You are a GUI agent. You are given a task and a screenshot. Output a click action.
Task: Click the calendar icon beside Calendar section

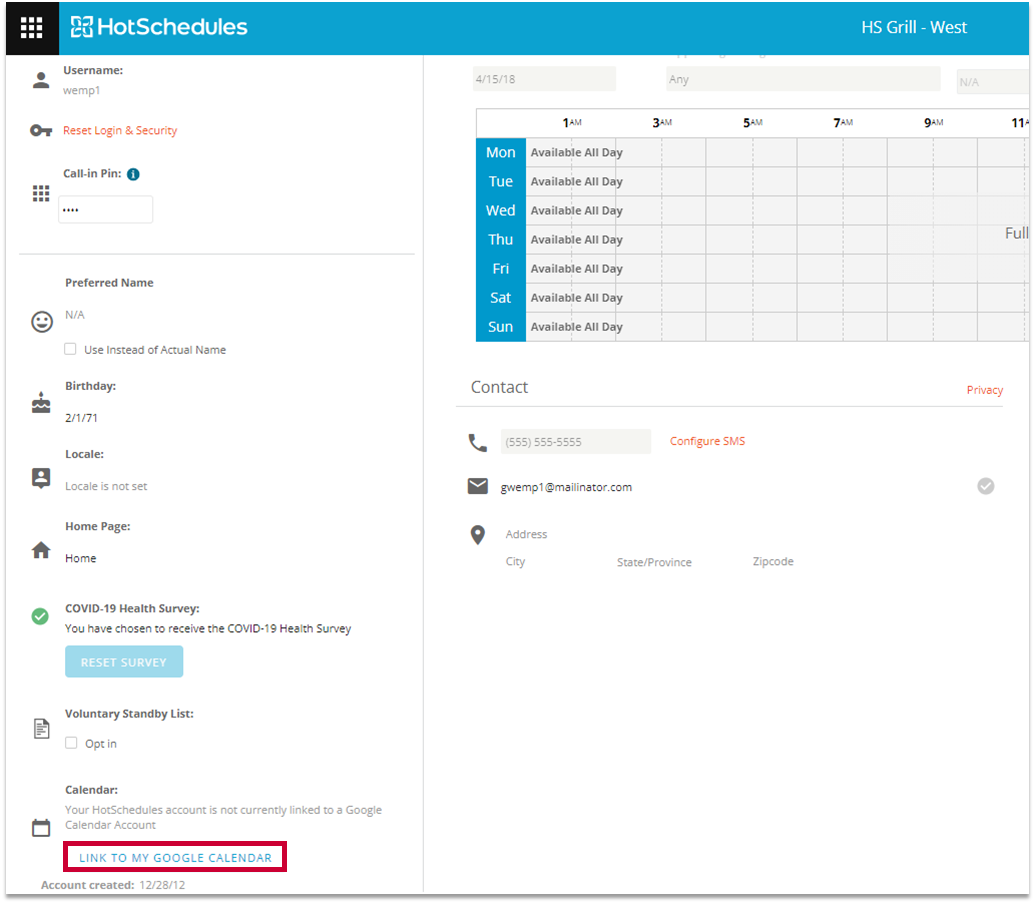(41, 828)
